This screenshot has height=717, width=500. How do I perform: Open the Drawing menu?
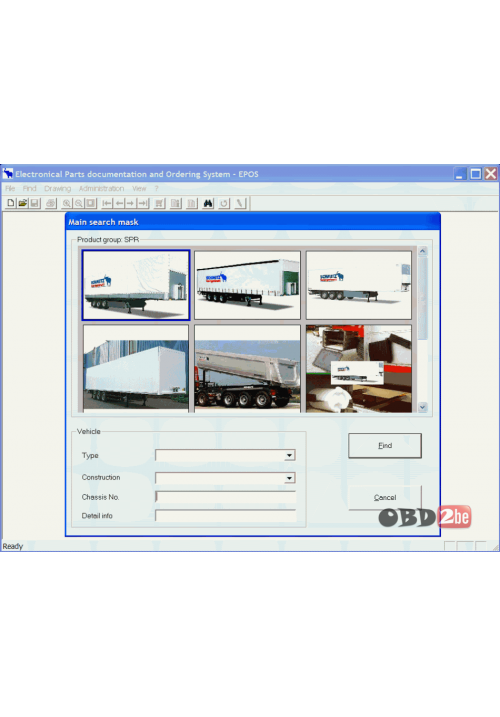tap(58, 188)
